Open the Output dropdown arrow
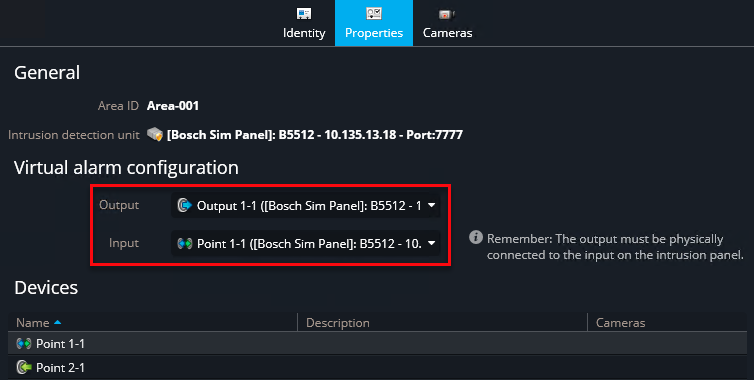754x380 pixels. [431, 205]
